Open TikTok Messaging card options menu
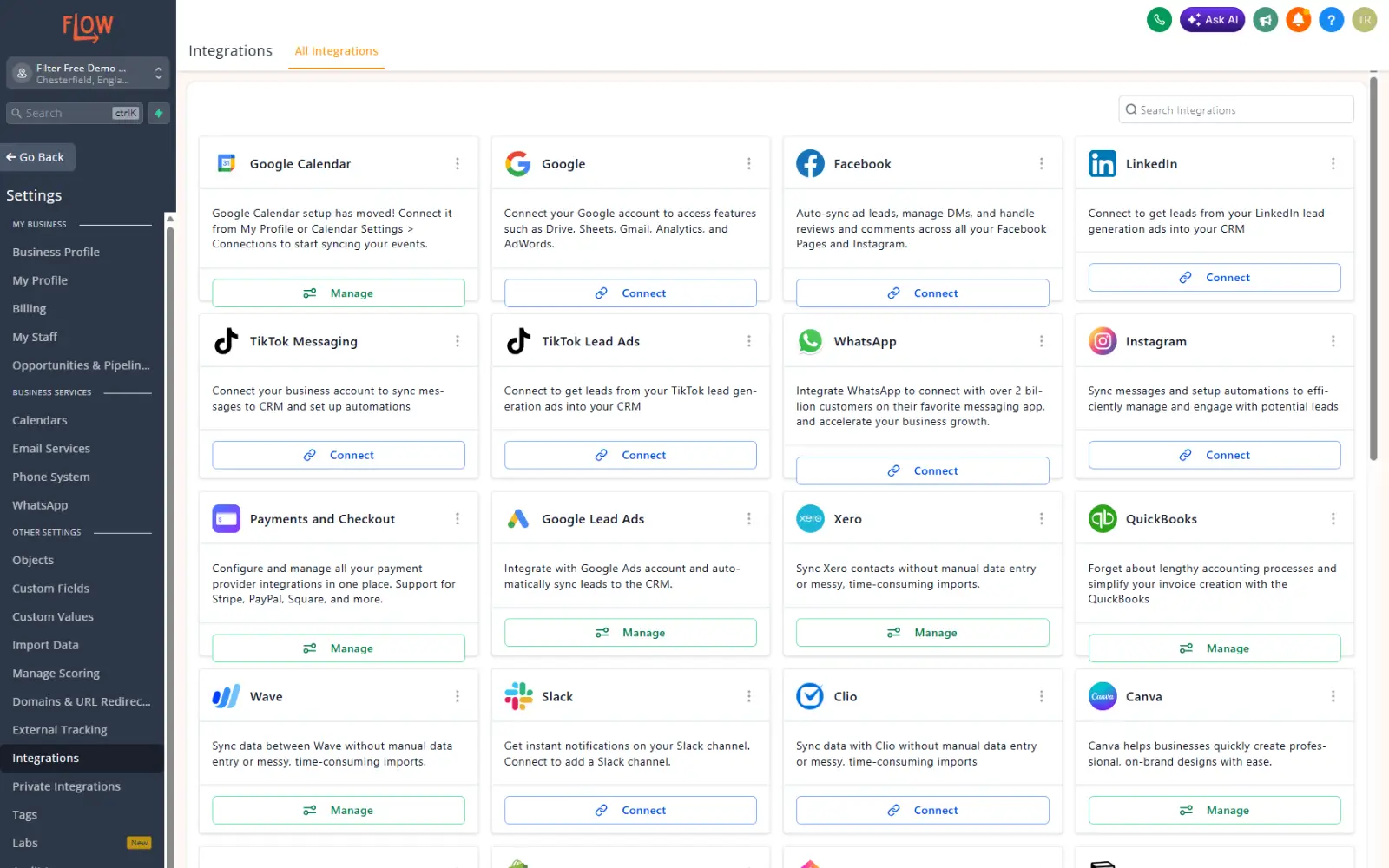 click(458, 341)
